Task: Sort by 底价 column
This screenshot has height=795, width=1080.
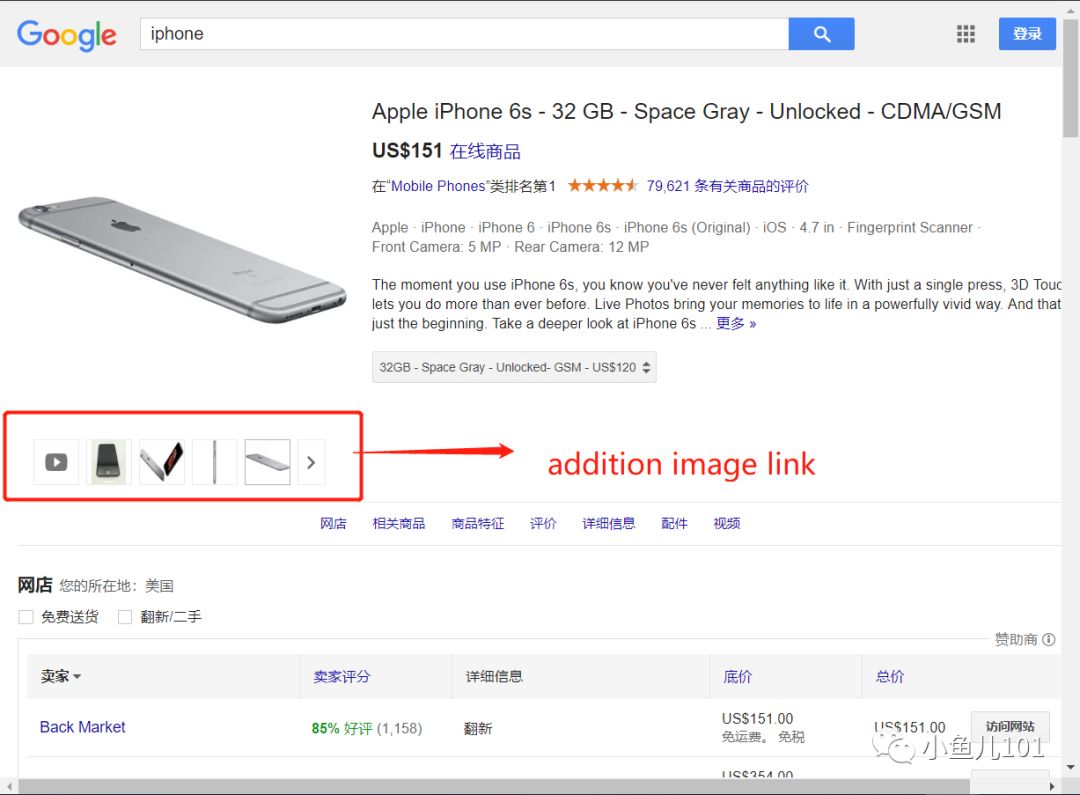Action: 738,677
